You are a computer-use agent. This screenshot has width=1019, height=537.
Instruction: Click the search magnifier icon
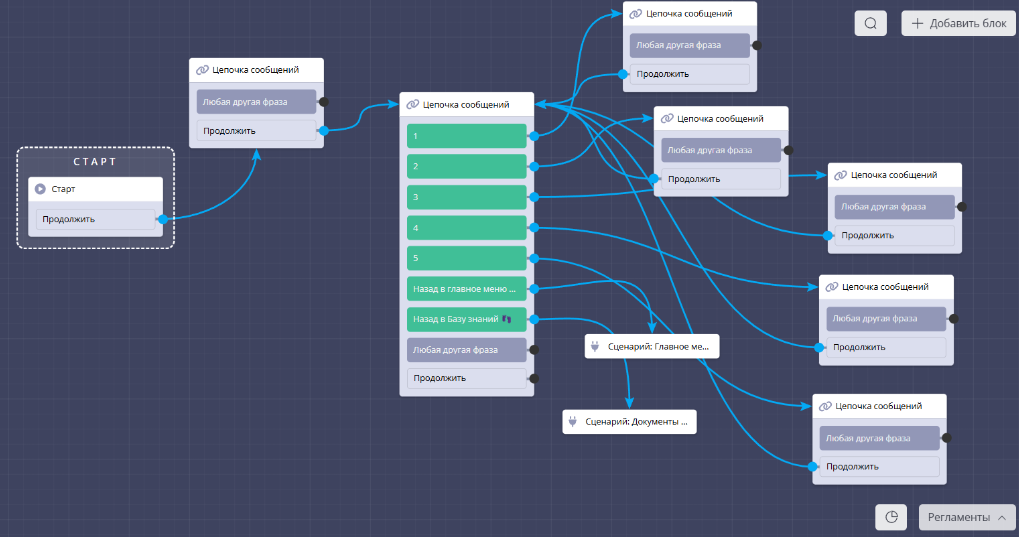(870, 24)
